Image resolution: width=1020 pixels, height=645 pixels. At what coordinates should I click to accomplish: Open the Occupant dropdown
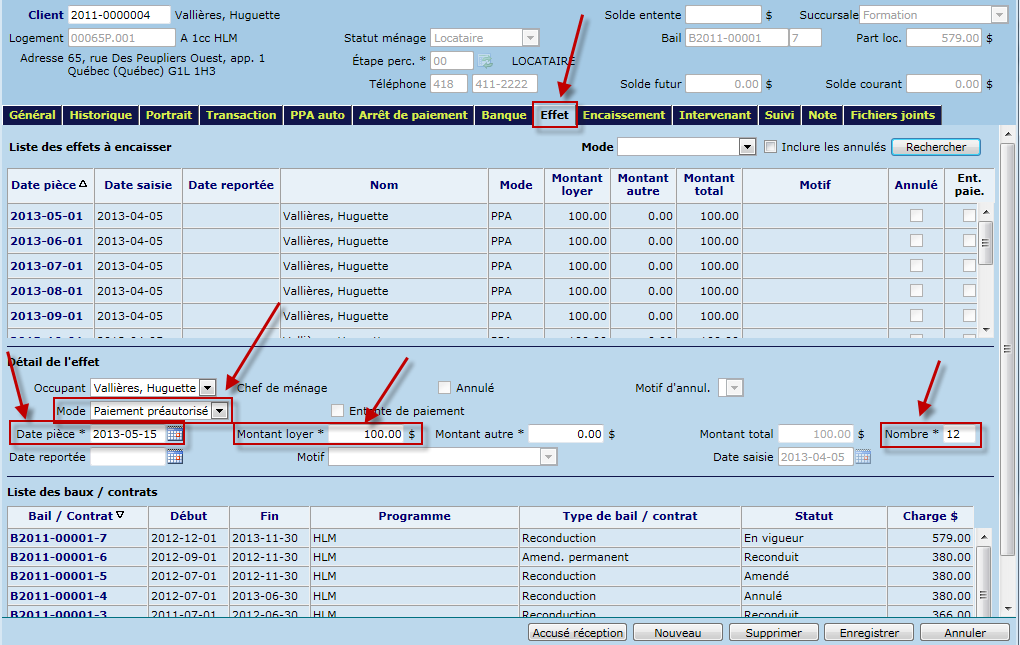pos(207,388)
